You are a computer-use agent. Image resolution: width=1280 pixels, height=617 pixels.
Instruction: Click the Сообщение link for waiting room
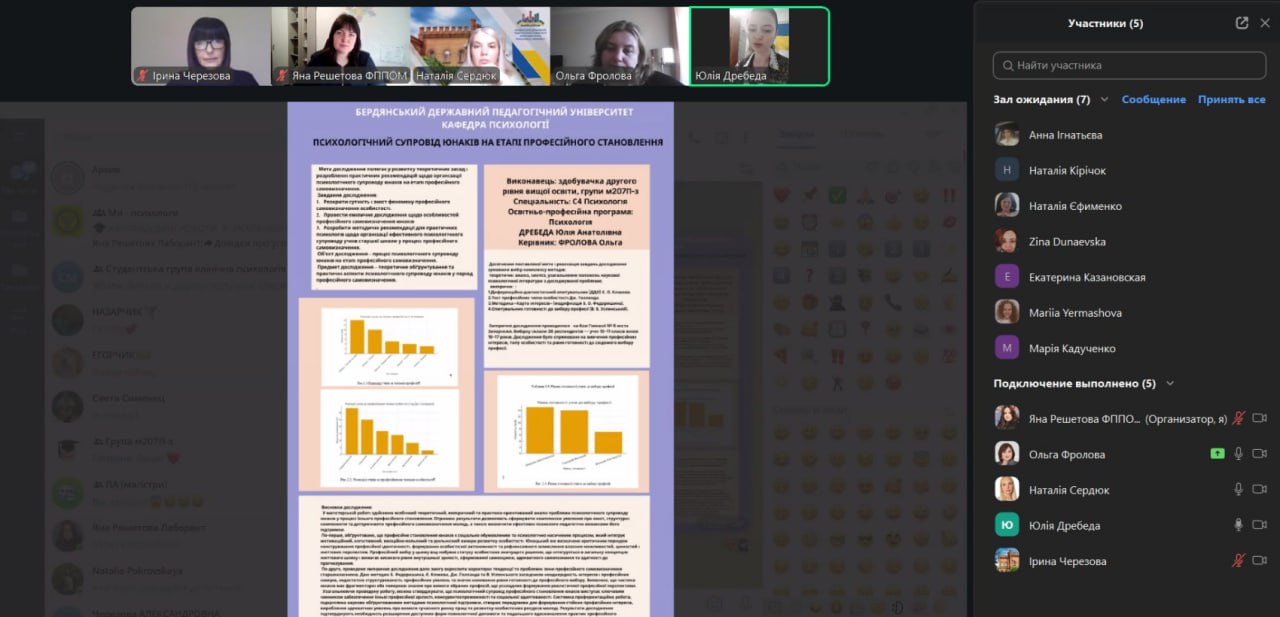coord(1153,100)
